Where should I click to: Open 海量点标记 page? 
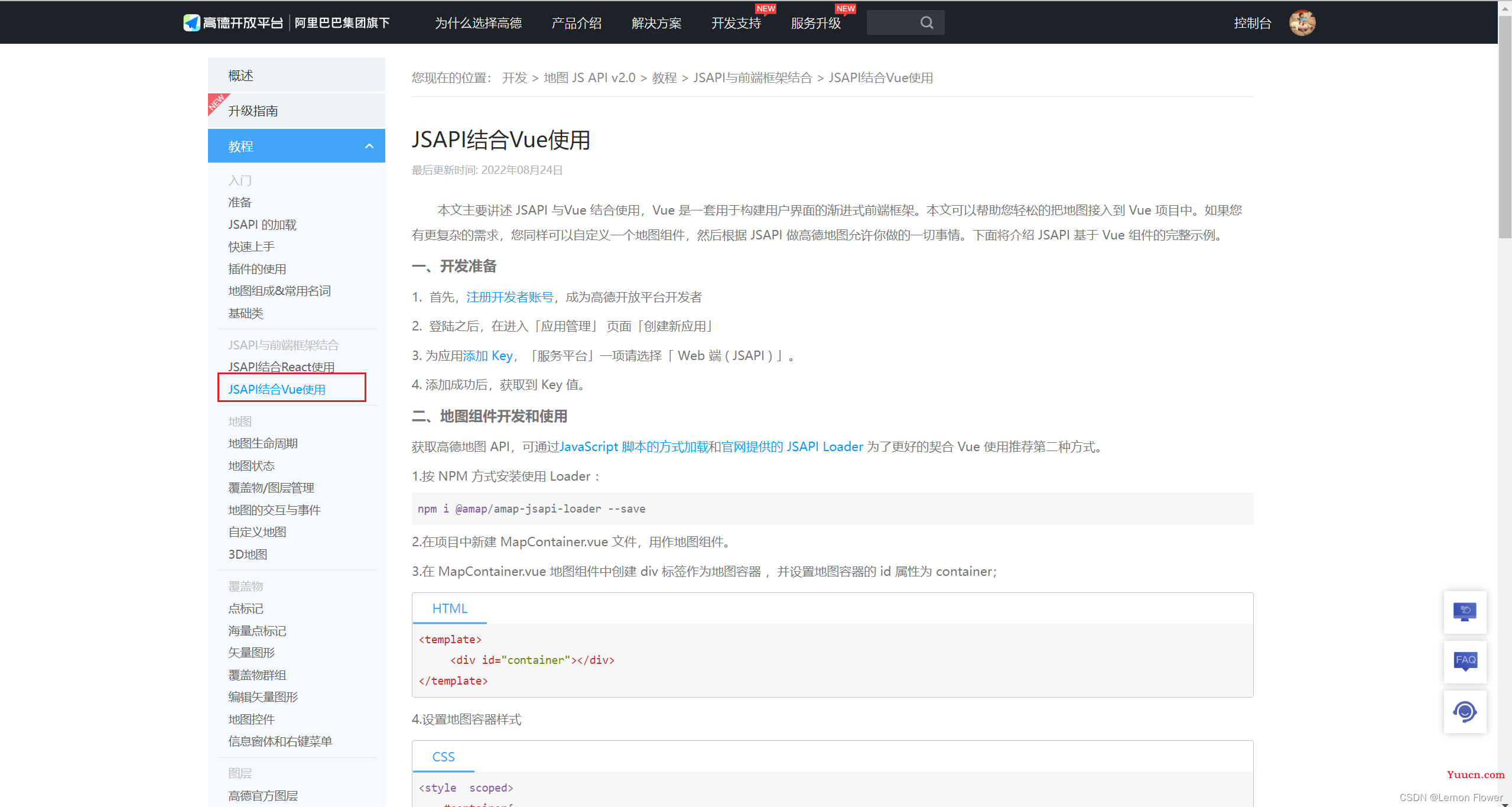coord(257,631)
